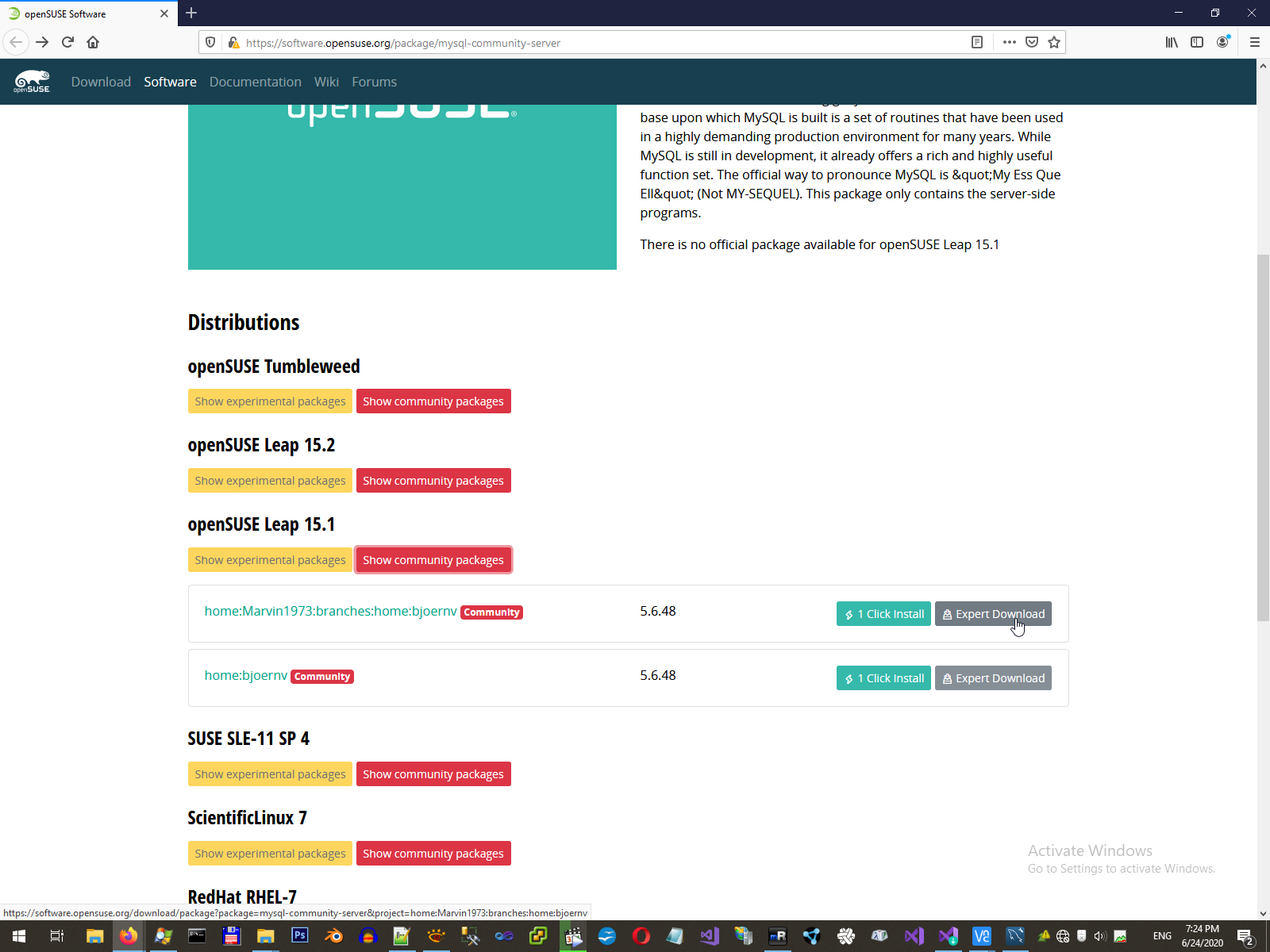The height and width of the screenshot is (952, 1270).
Task: Open home:Marvin1973:branches:home:bjoernv repository link
Action: [x=330, y=611]
